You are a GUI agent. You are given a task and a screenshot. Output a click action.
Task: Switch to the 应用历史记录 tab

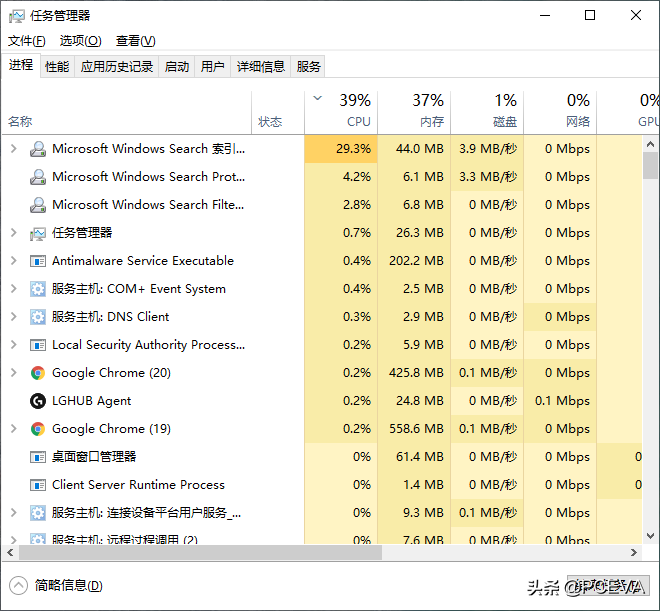coord(117,66)
